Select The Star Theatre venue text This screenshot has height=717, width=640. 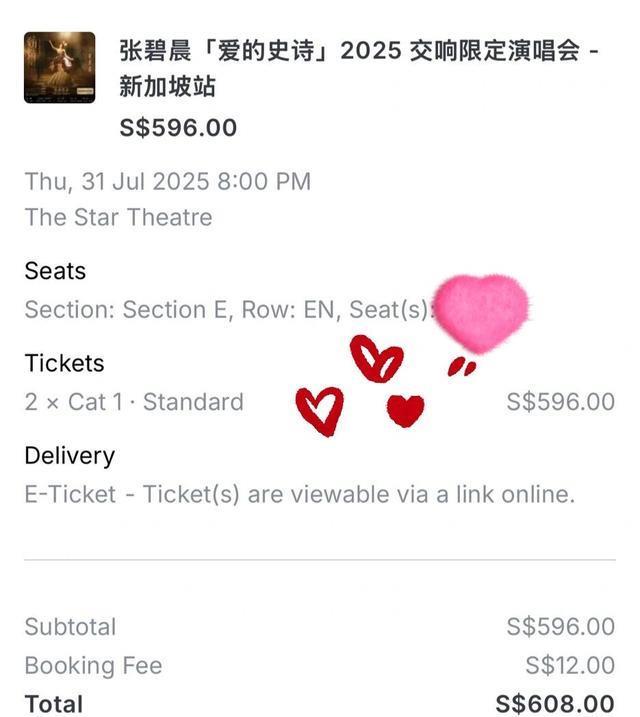click(x=118, y=217)
